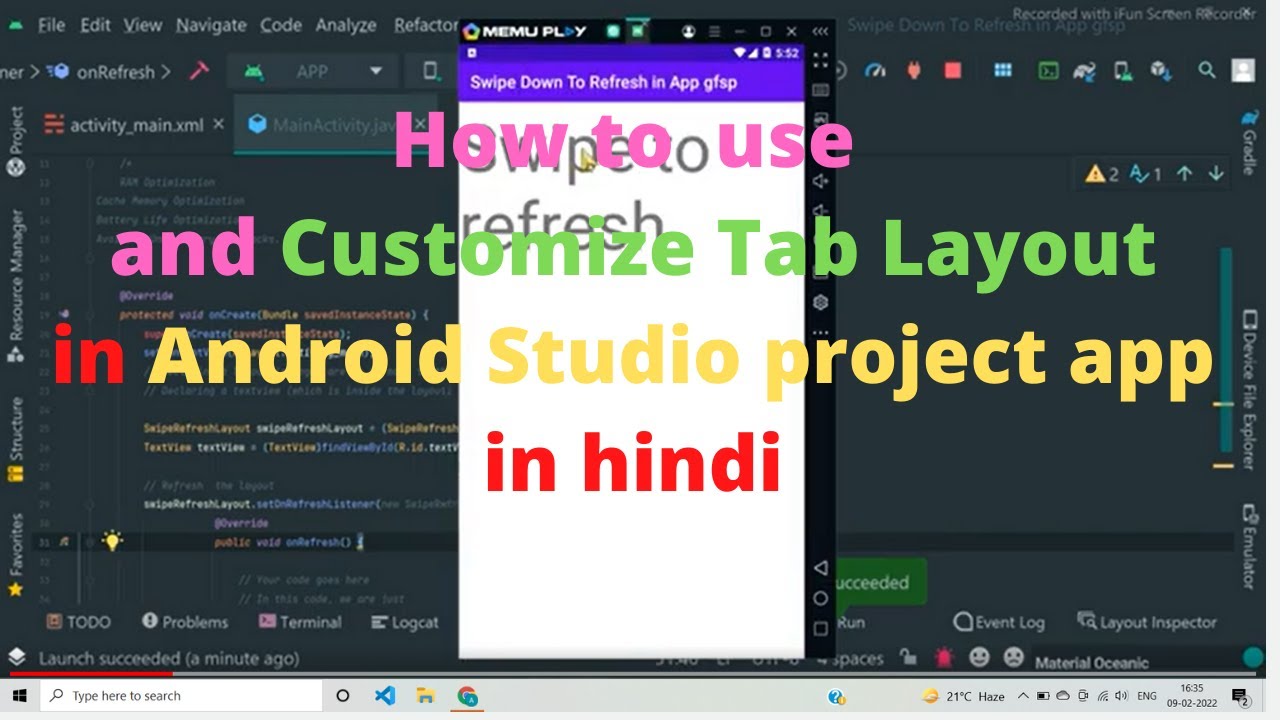Collapse MEmu sidebar with triple chevron
The width and height of the screenshot is (1280, 720).
tap(821, 31)
